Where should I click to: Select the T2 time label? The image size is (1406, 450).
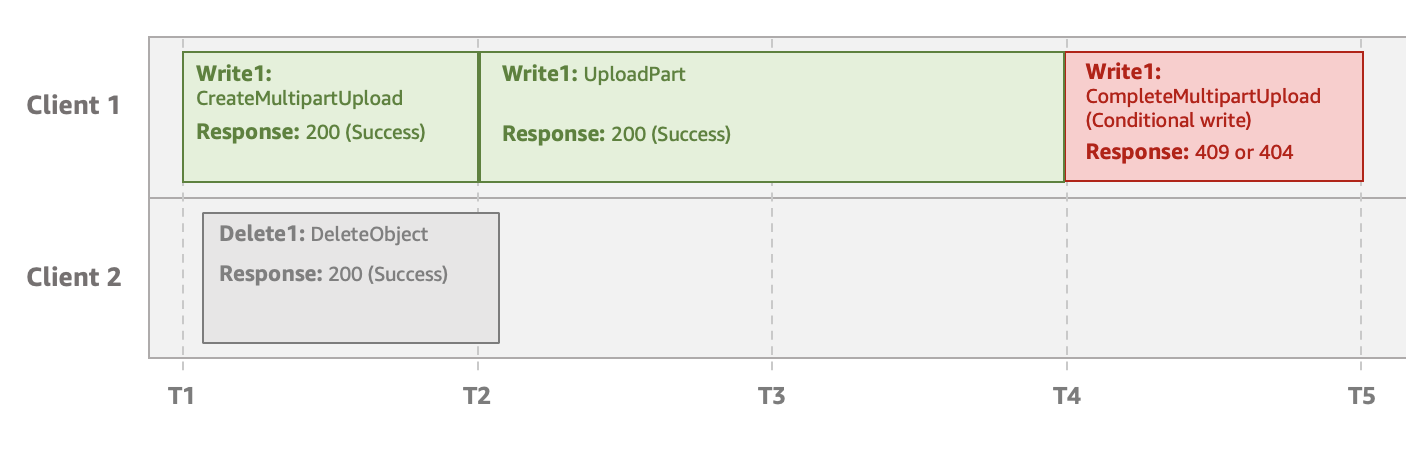tap(476, 396)
